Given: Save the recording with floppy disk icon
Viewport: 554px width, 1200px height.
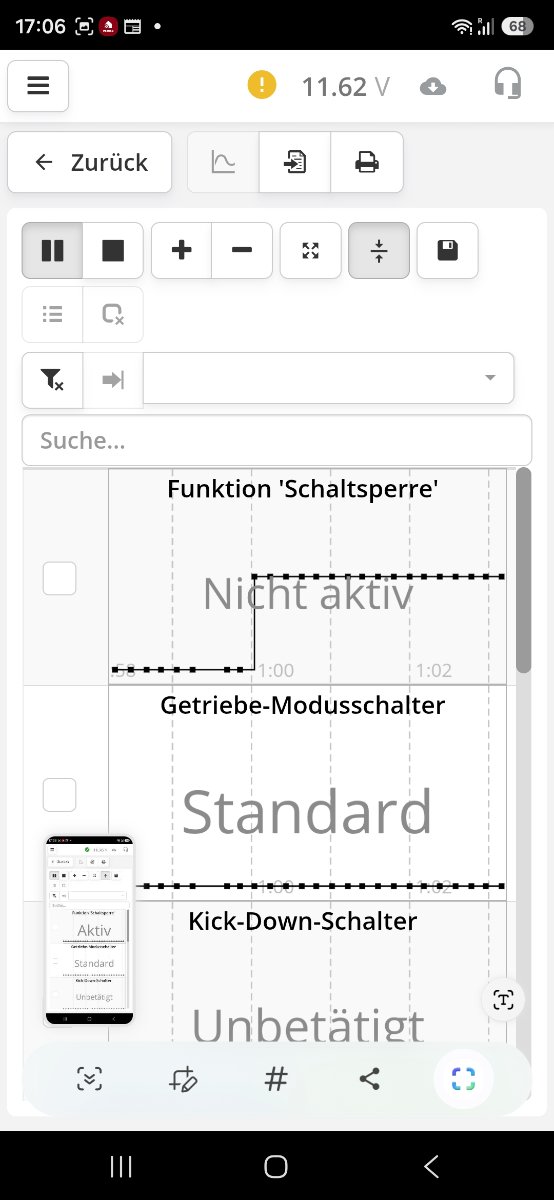Looking at the screenshot, I should (447, 250).
